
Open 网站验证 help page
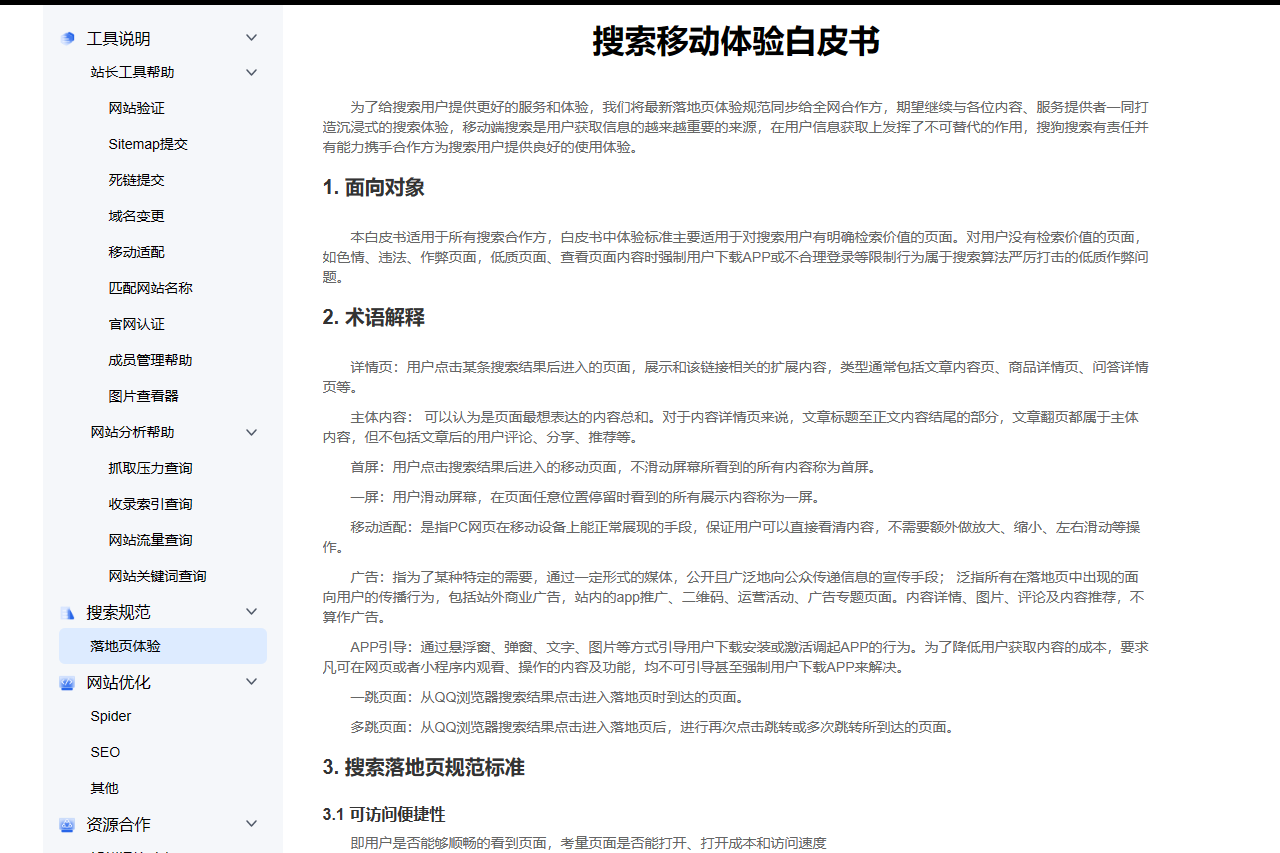coord(137,108)
